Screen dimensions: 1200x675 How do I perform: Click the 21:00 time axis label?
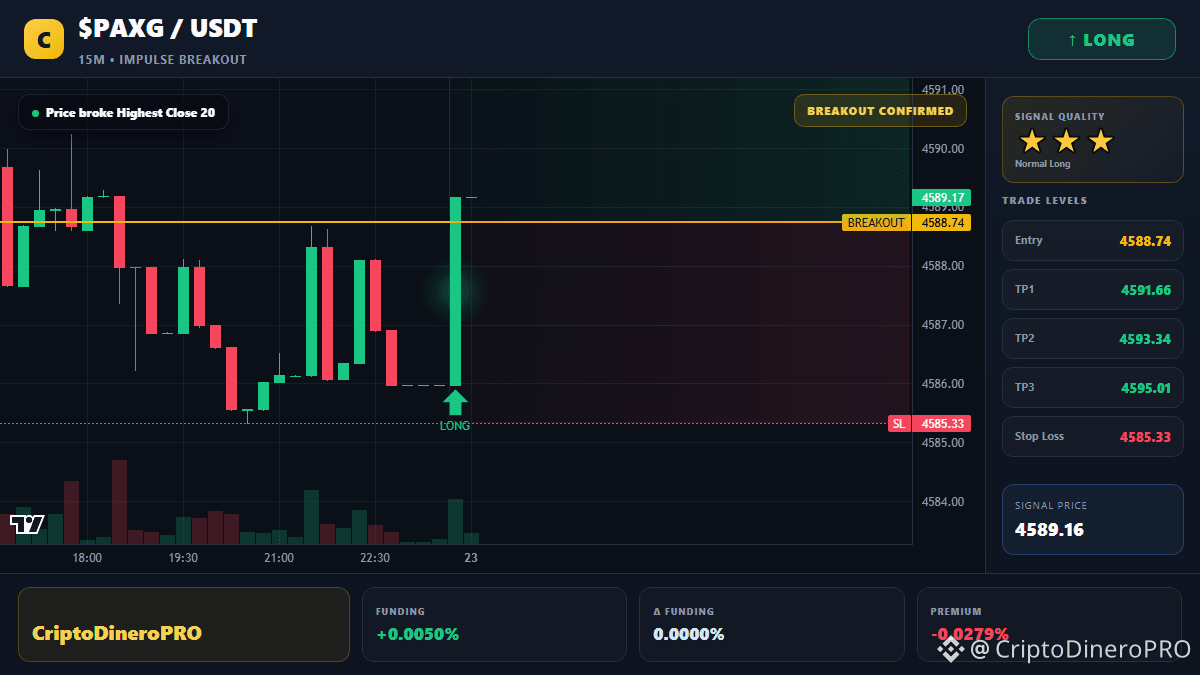coord(279,558)
